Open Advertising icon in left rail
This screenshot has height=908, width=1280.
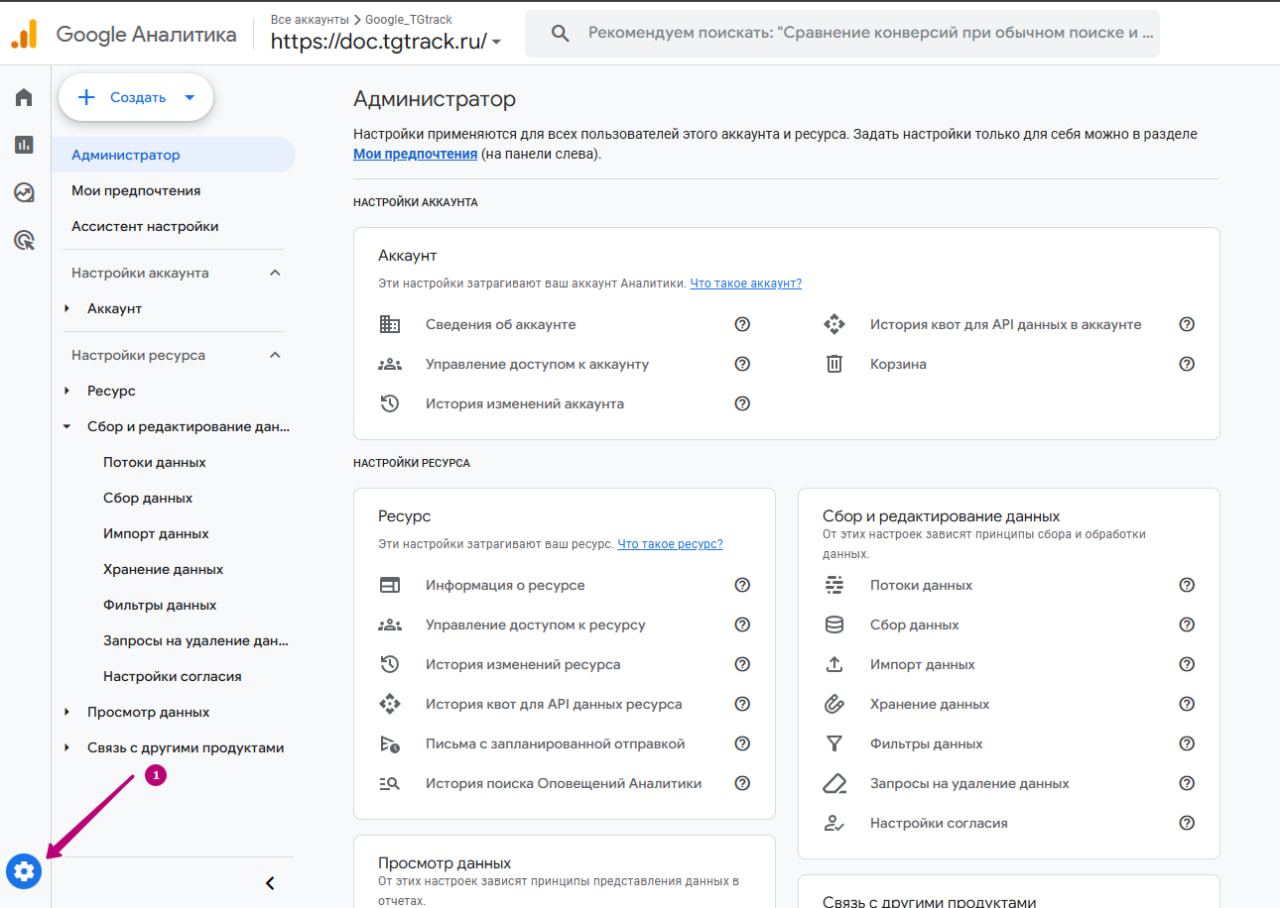coord(24,240)
